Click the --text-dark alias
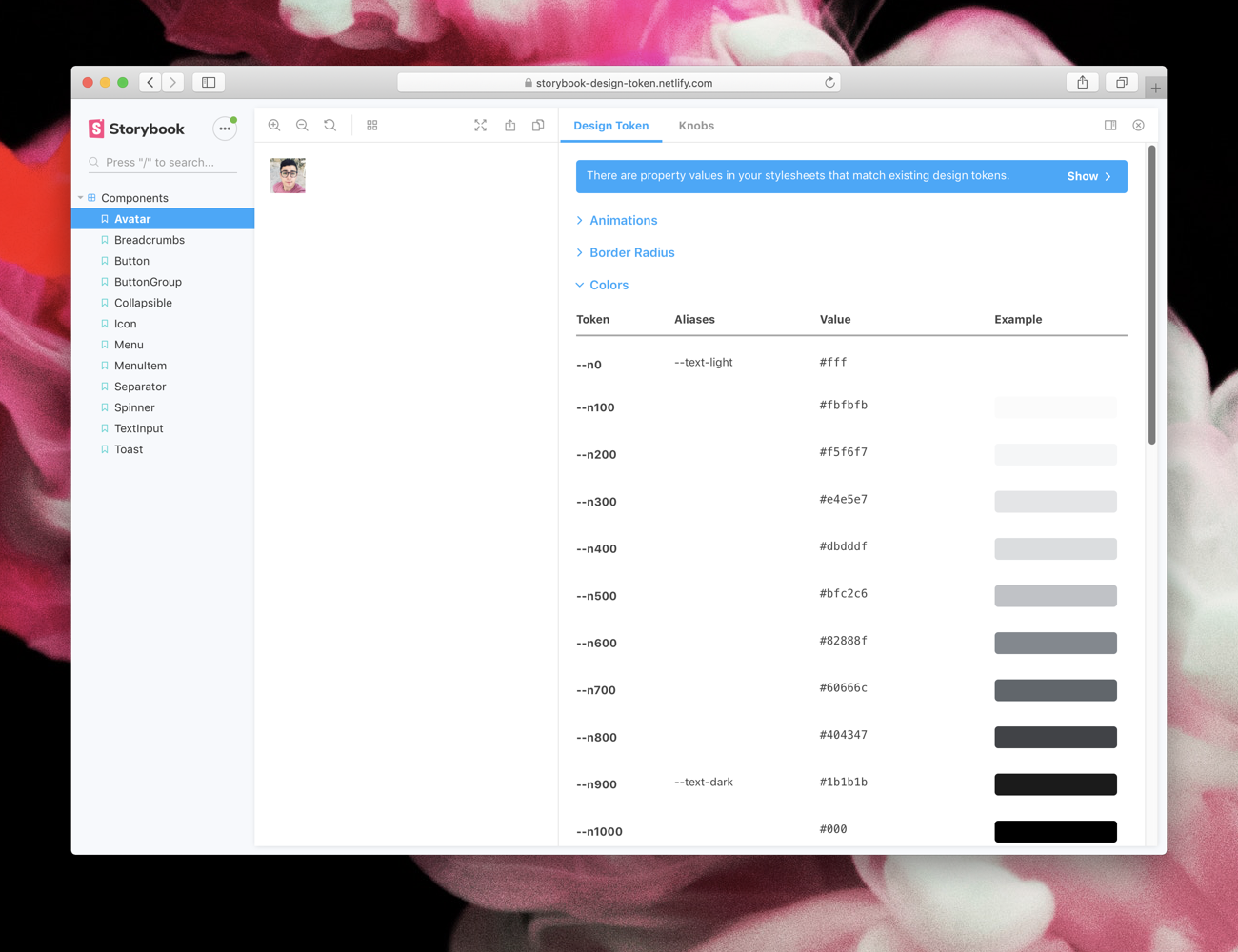 (x=704, y=783)
